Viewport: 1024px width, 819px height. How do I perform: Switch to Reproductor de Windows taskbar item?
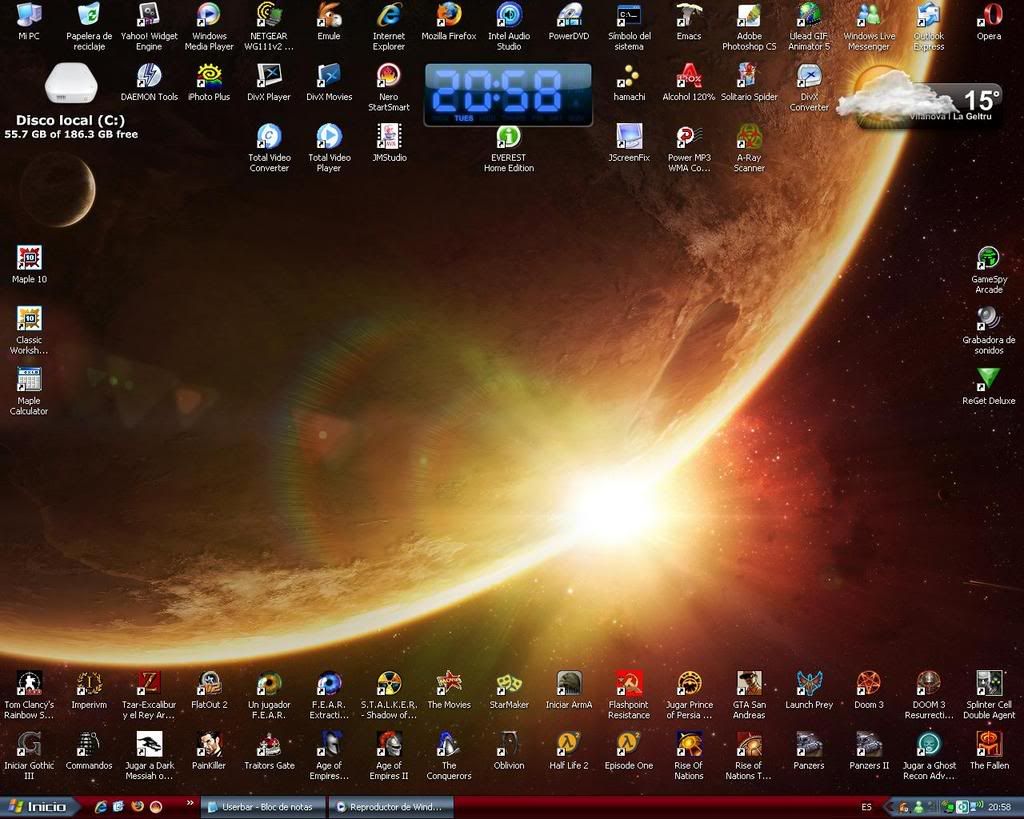(392, 807)
